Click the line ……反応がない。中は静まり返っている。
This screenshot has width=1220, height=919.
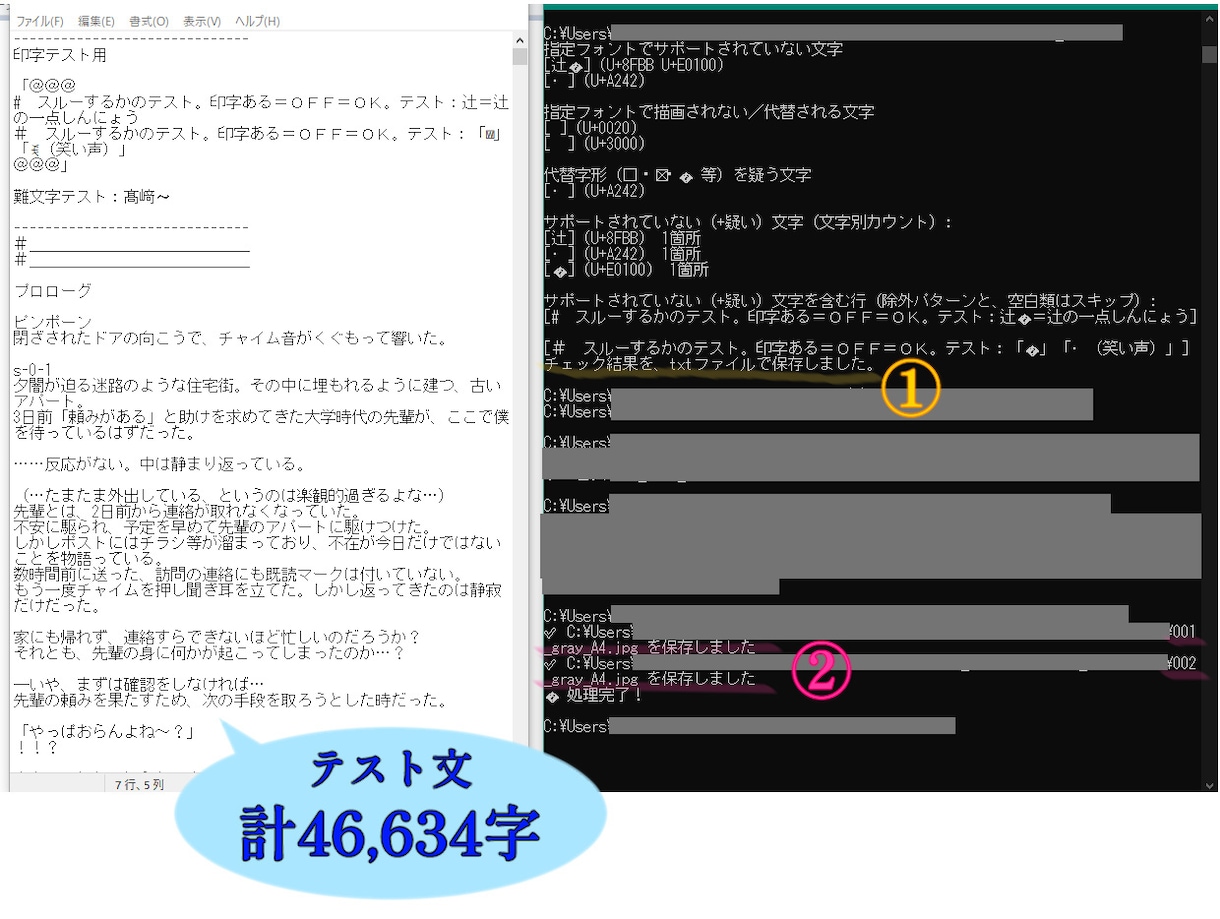[x=159, y=464]
